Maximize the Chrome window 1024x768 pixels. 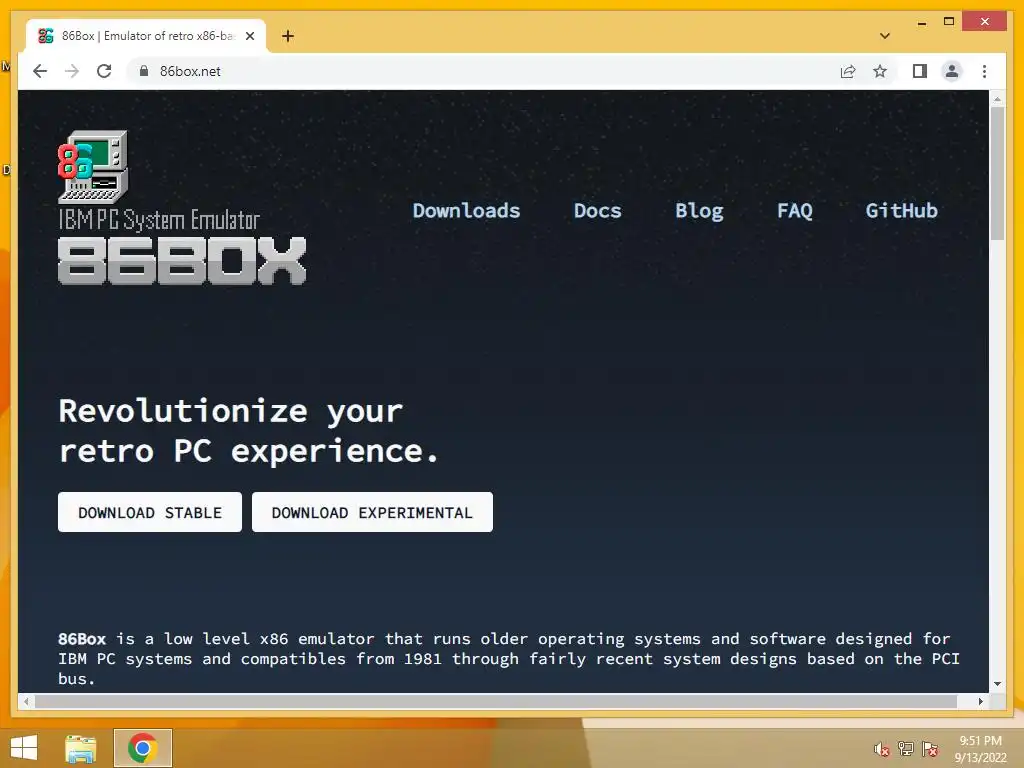click(949, 22)
